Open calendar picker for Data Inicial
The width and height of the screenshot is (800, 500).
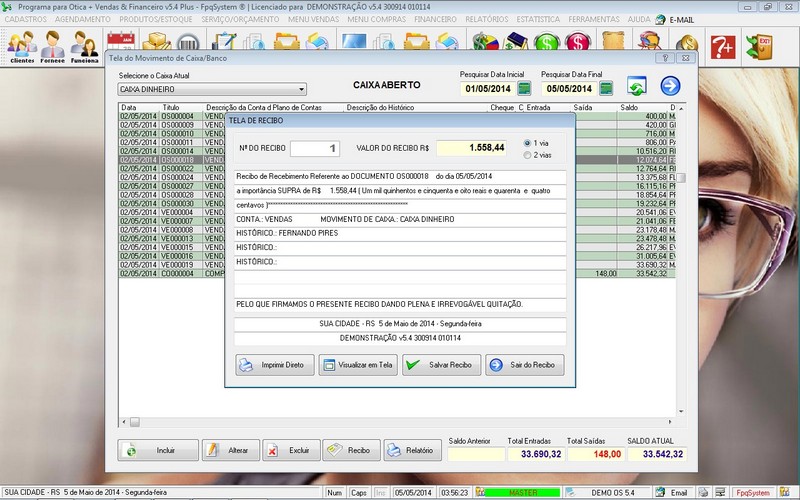[524, 88]
